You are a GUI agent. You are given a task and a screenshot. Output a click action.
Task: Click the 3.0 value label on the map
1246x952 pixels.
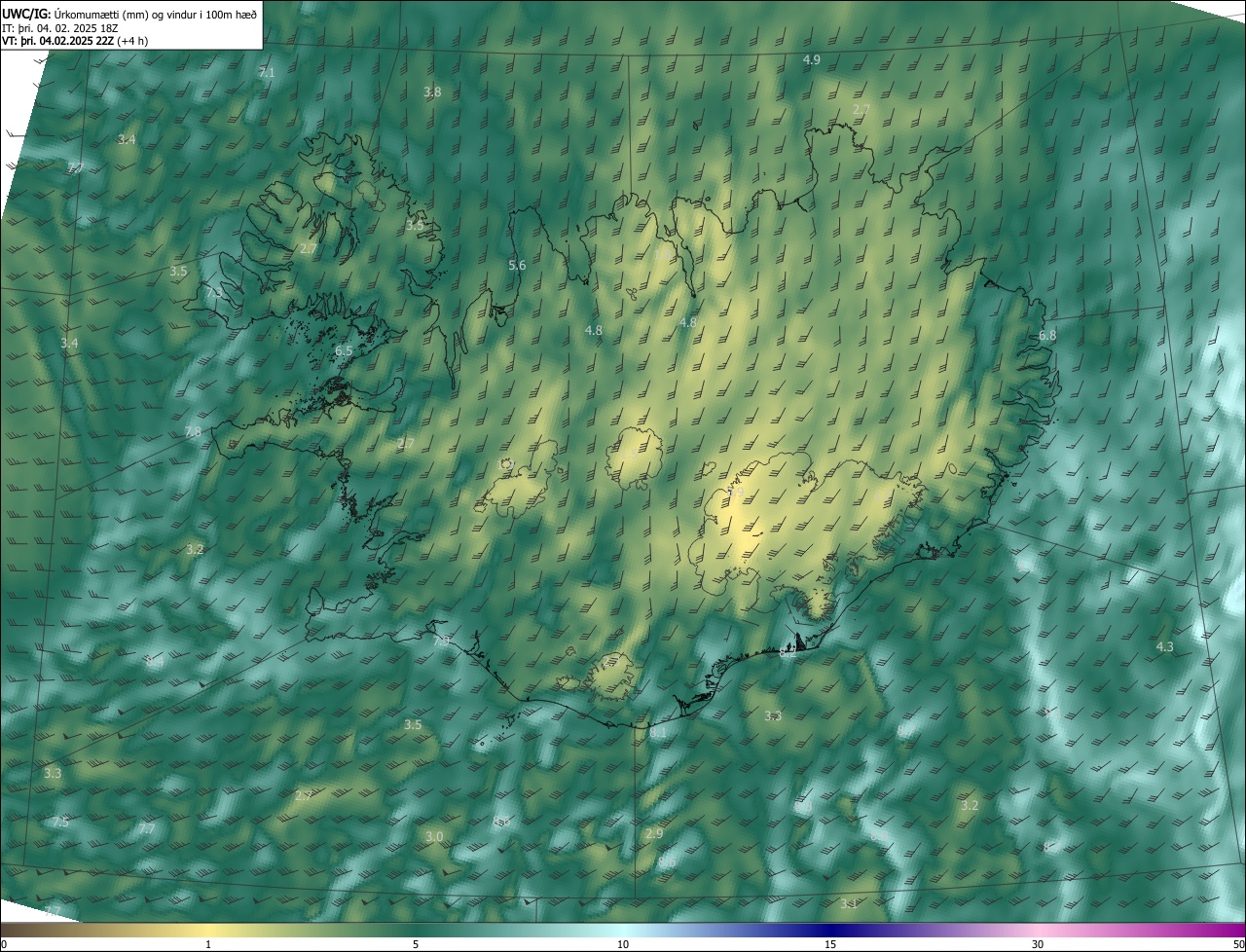pos(434,836)
